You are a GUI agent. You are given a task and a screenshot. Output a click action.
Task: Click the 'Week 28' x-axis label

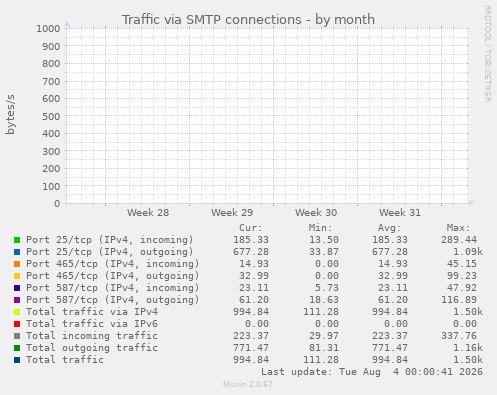(x=148, y=212)
